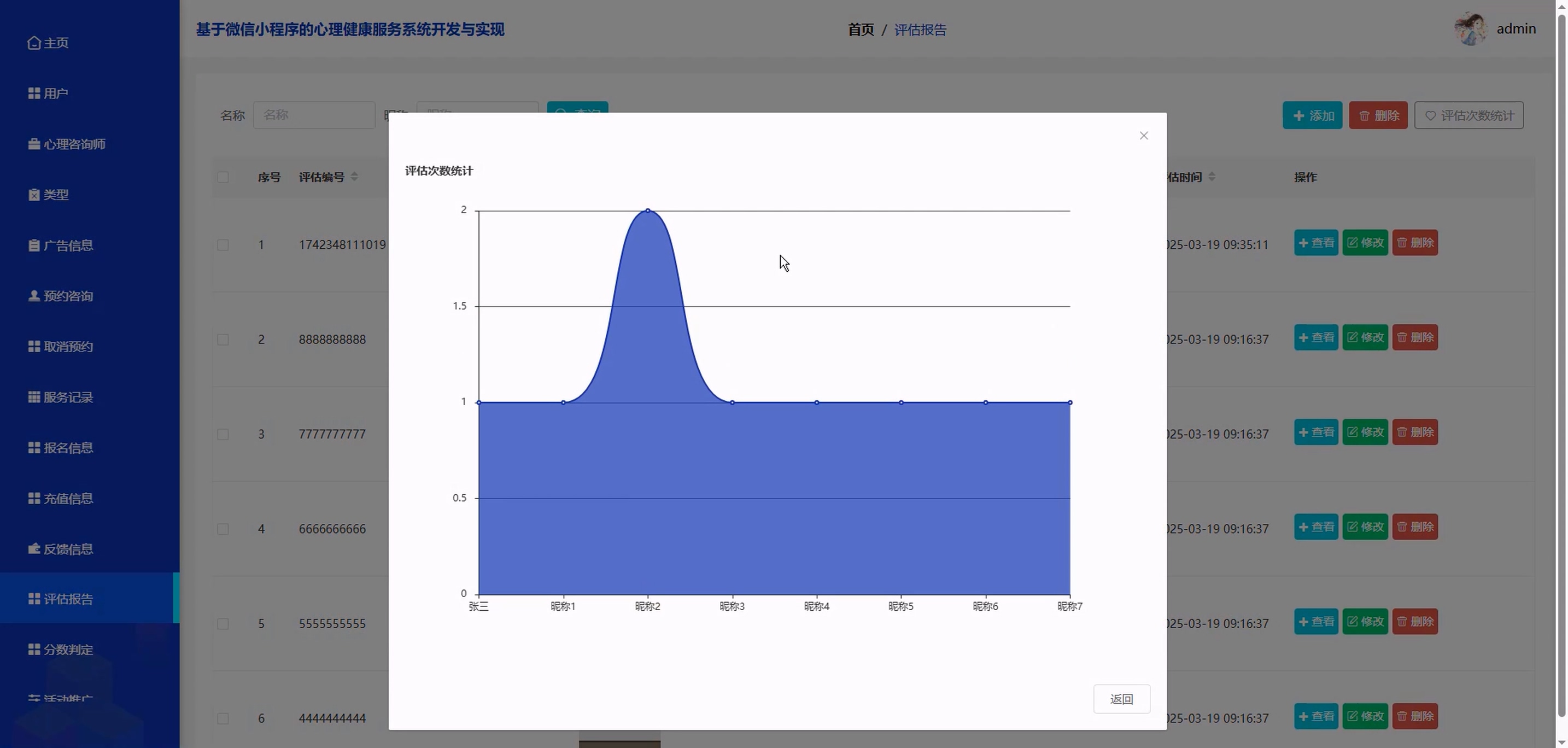Click the 昵称2 peak data point
Image resolution: width=1568 pixels, height=748 pixels.
(648, 211)
